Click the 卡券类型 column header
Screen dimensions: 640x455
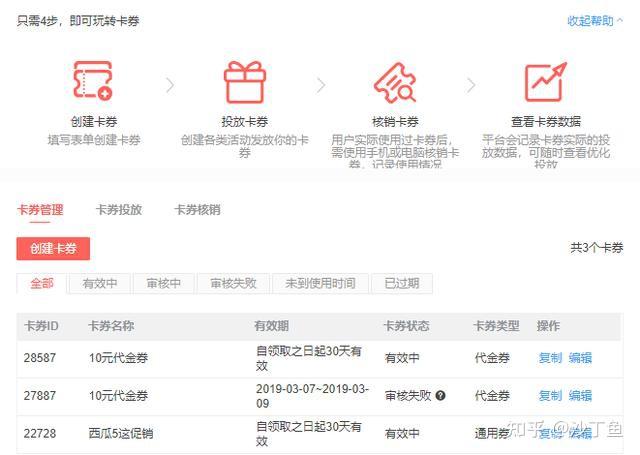coord(496,326)
